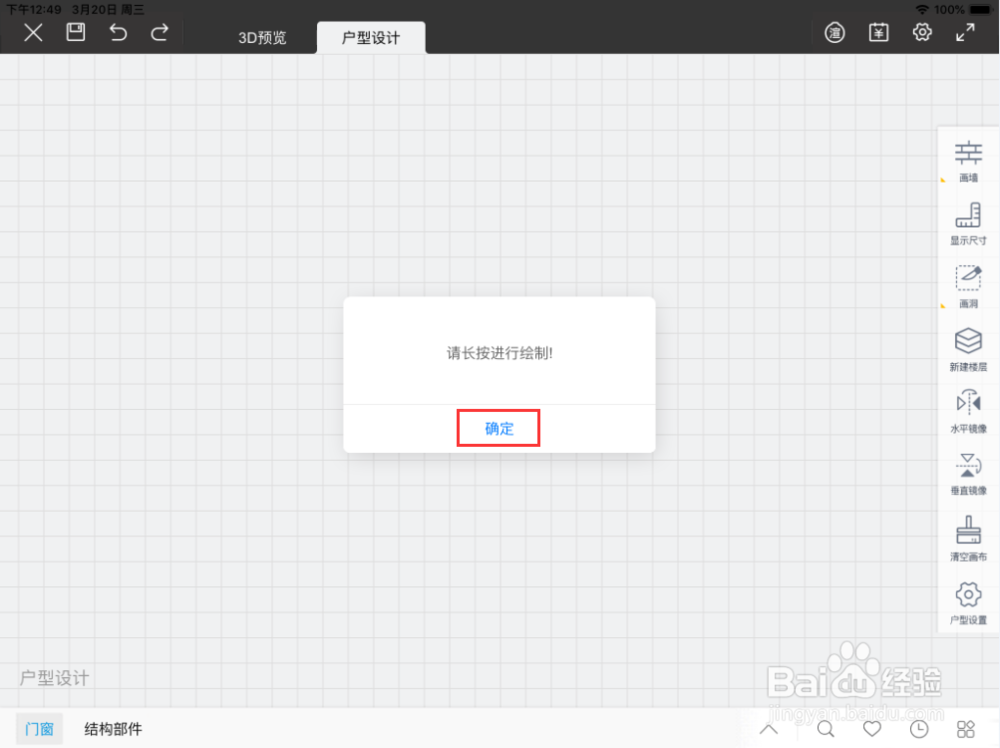
Task: Select the 画洞 draw hole tool
Action: (968, 287)
